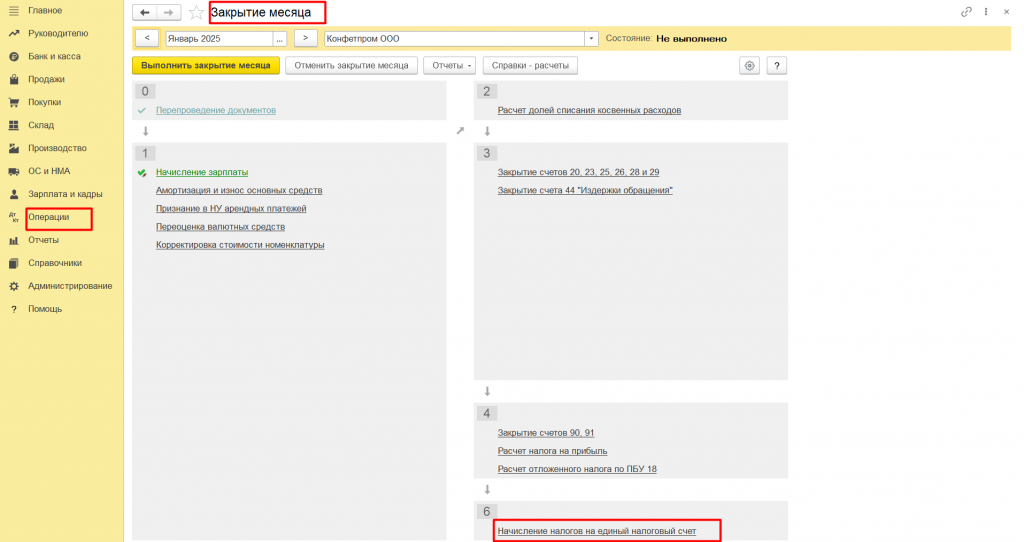Open Начисление налогов на единый налоговый счет

597,532
